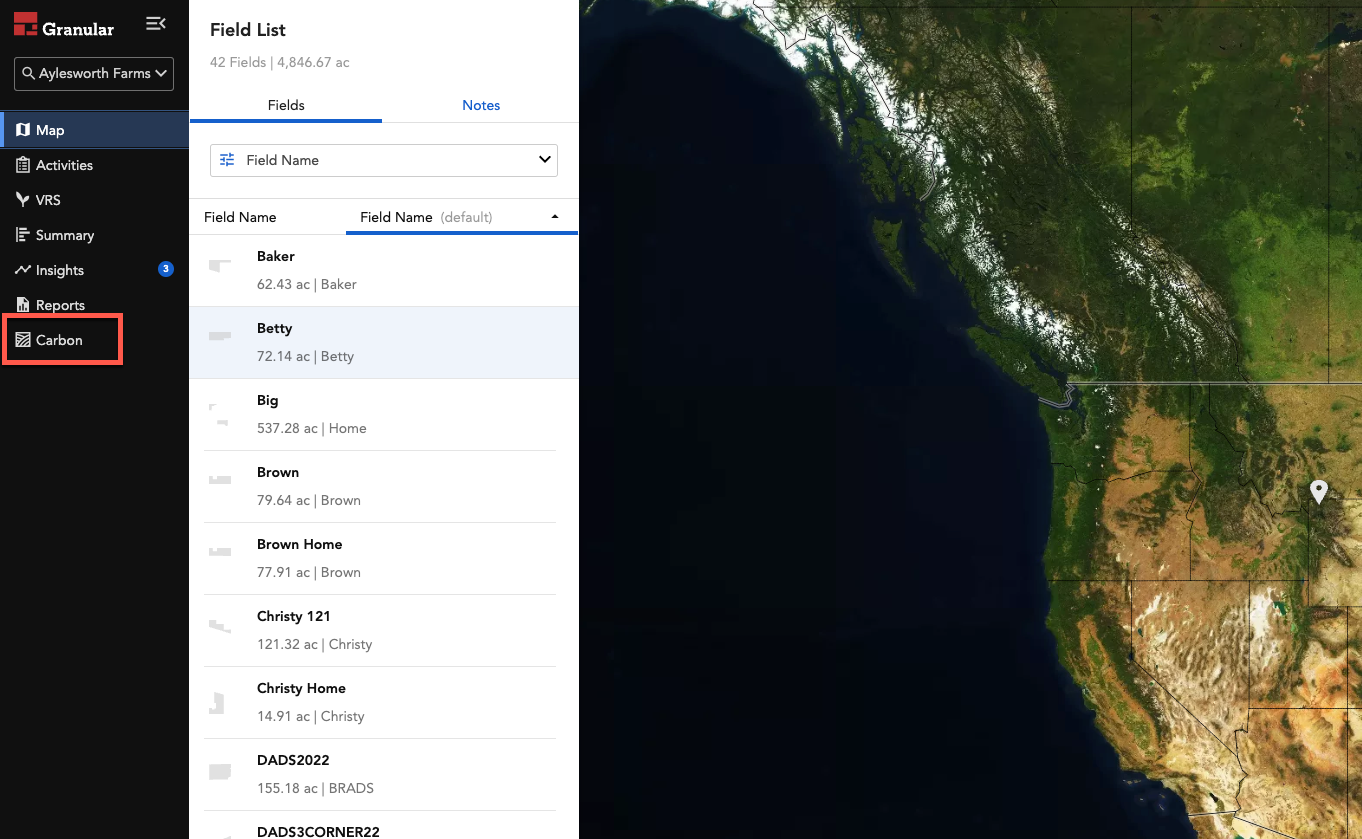Collapse the sidebar with the menu icon

155,23
